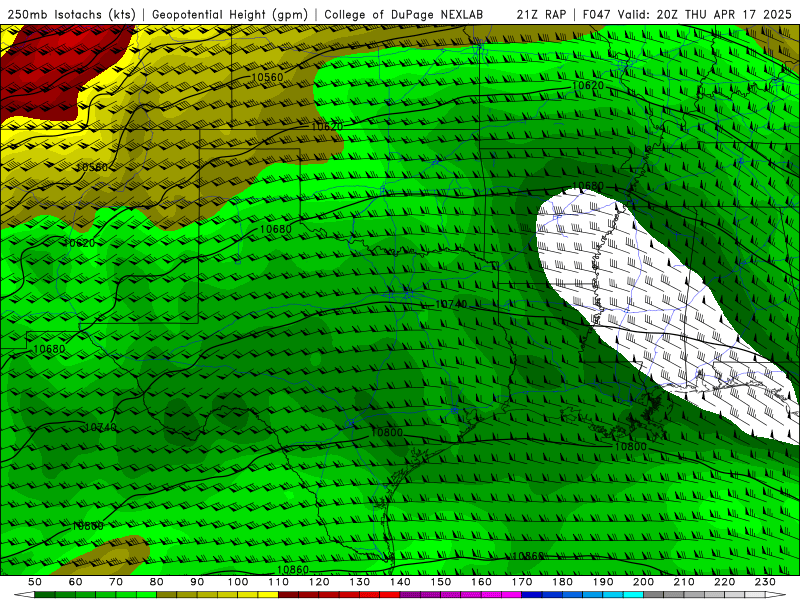Select the 150 value on the legend scale
The image size is (800, 600).
[x=441, y=582]
